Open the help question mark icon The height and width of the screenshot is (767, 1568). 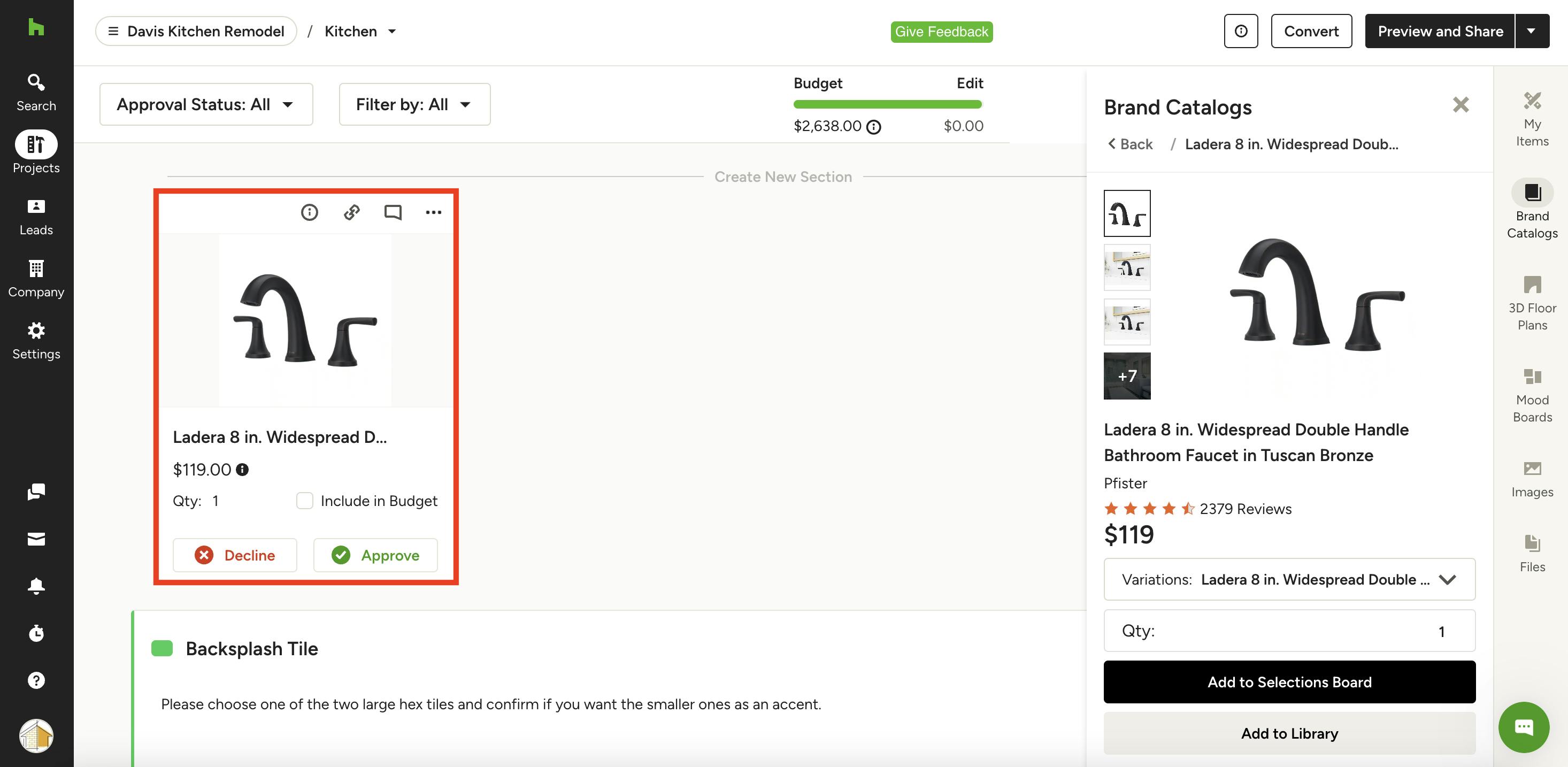tap(36, 680)
